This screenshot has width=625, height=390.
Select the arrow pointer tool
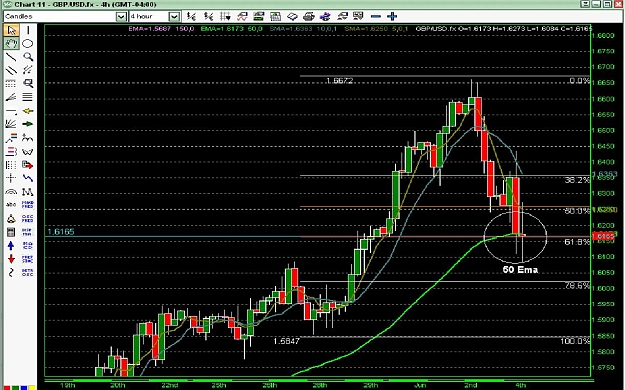point(11,30)
